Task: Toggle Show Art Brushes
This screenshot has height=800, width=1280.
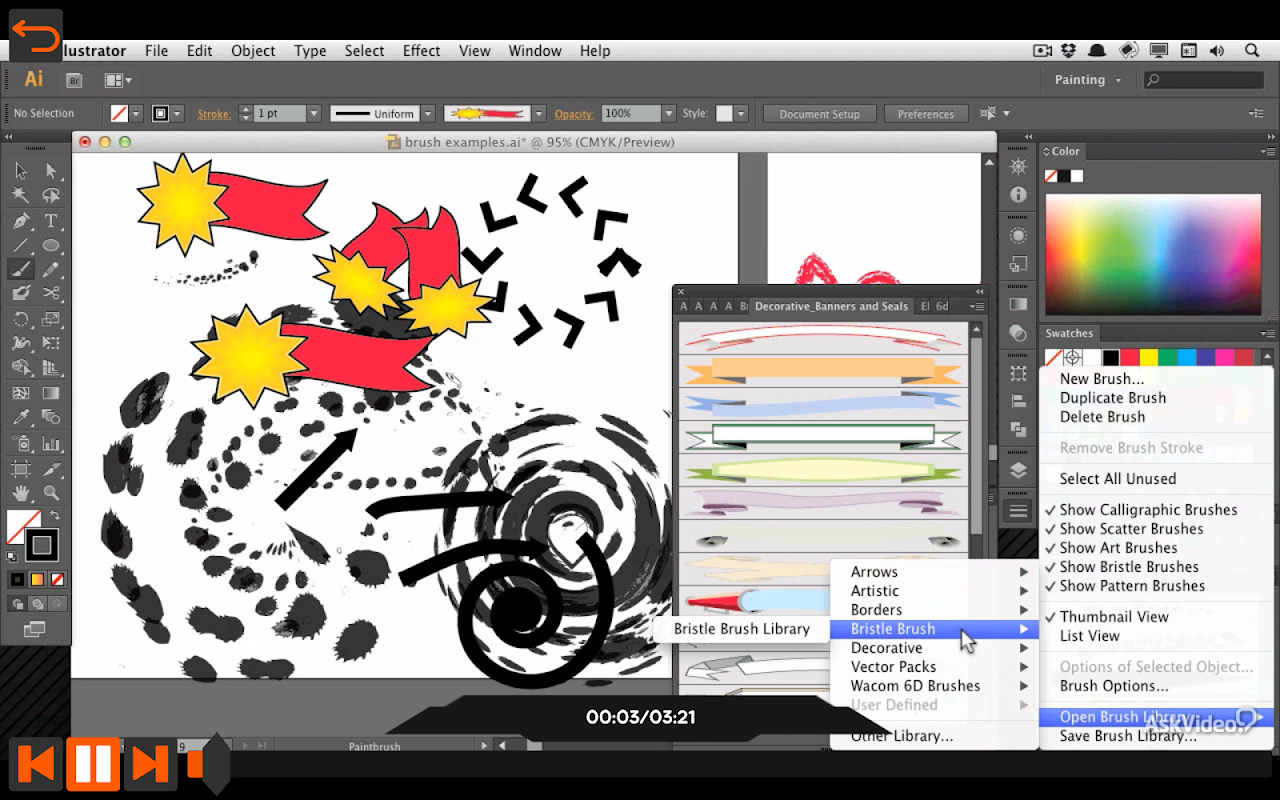Action: [1118, 548]
